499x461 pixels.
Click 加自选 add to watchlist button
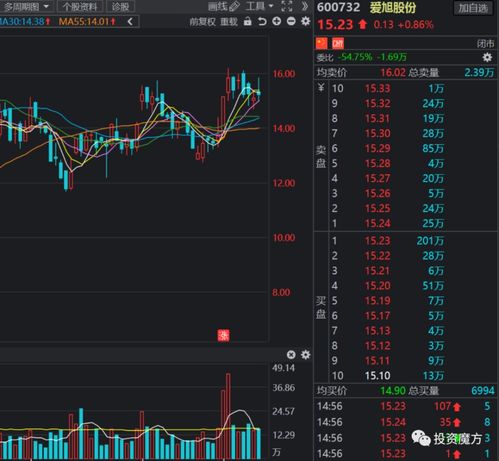[473, 8]
